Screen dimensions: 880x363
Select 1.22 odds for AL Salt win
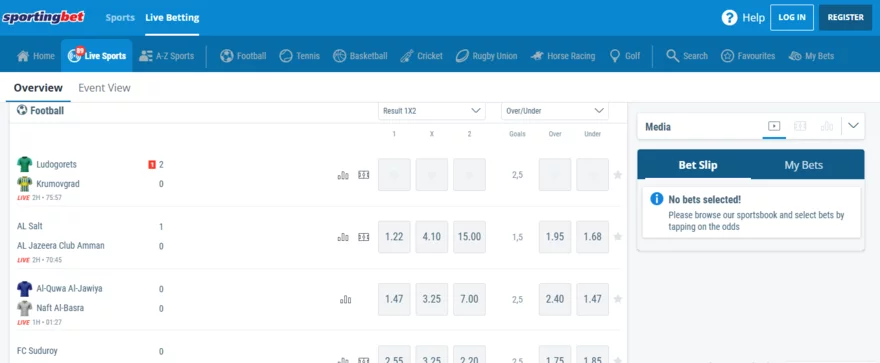394,237
